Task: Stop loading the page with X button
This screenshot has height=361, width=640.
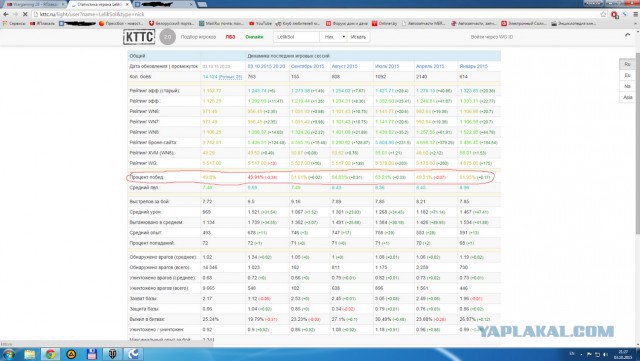Action: (x=25, y=14)
